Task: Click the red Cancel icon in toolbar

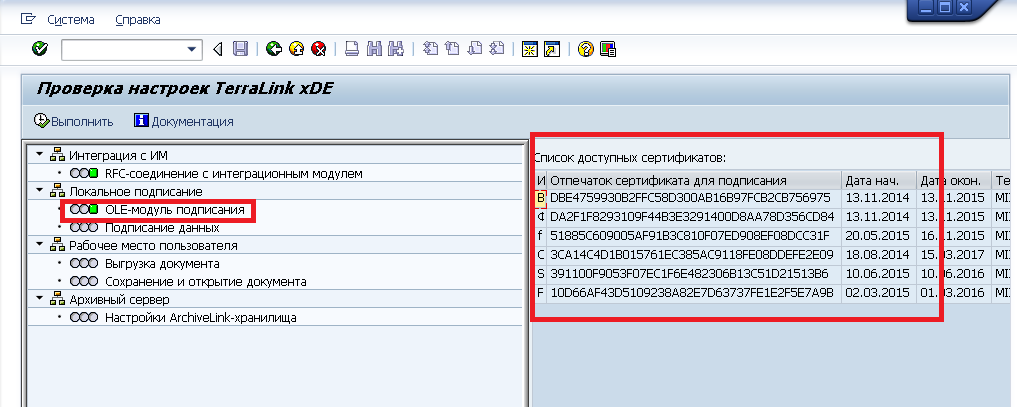Action: click(x=319, y=48)
